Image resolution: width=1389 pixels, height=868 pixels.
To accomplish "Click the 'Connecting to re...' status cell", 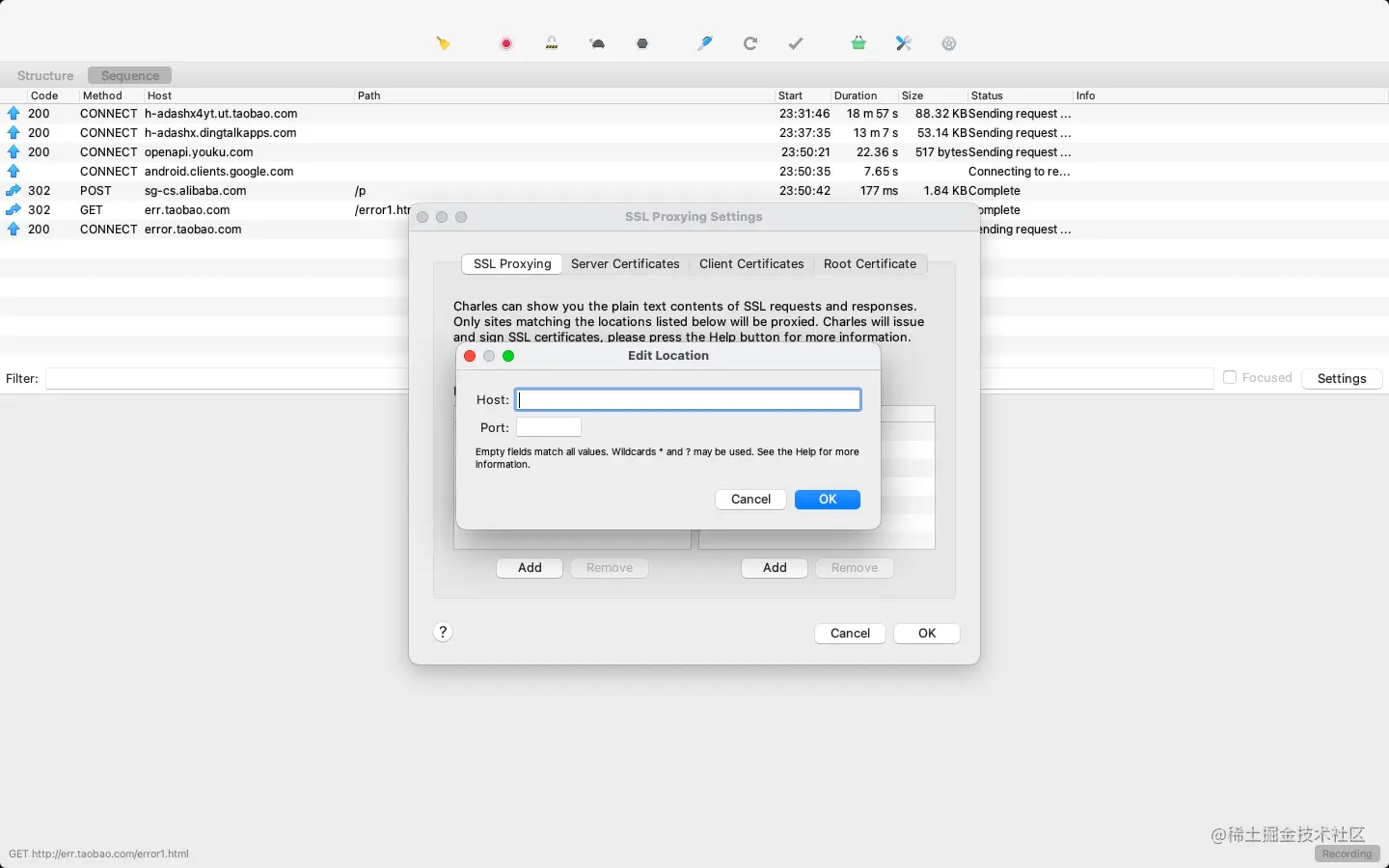I will coord(1019,172).
